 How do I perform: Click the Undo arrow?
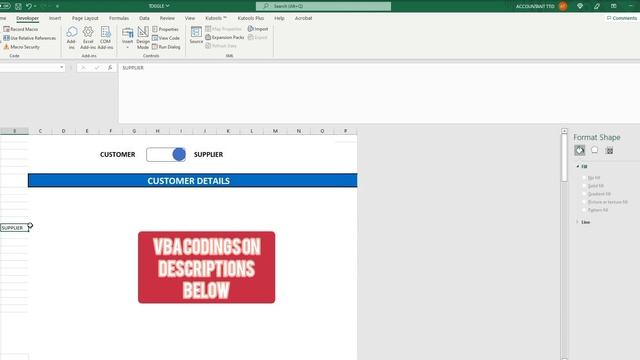(x=29, y=6)
